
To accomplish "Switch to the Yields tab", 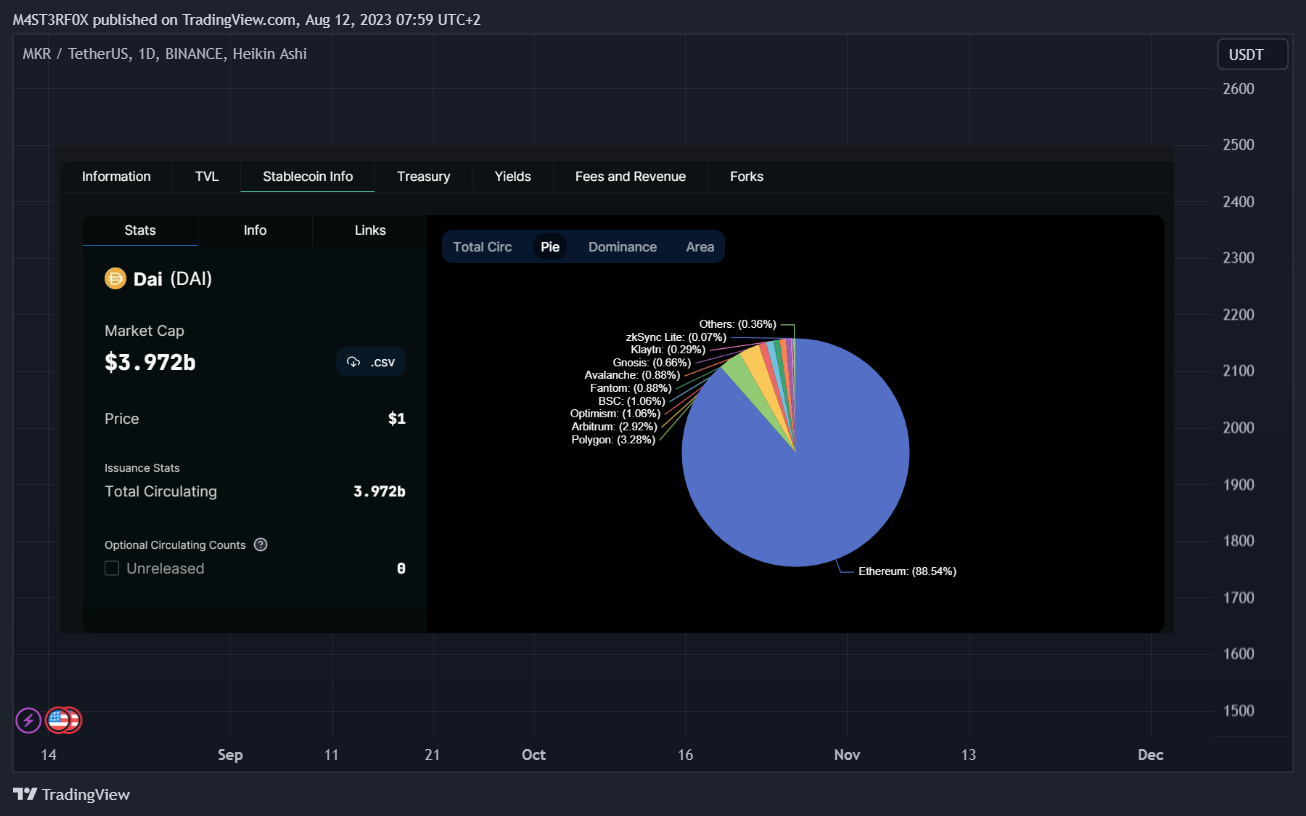I will click(x=513, y=177).
